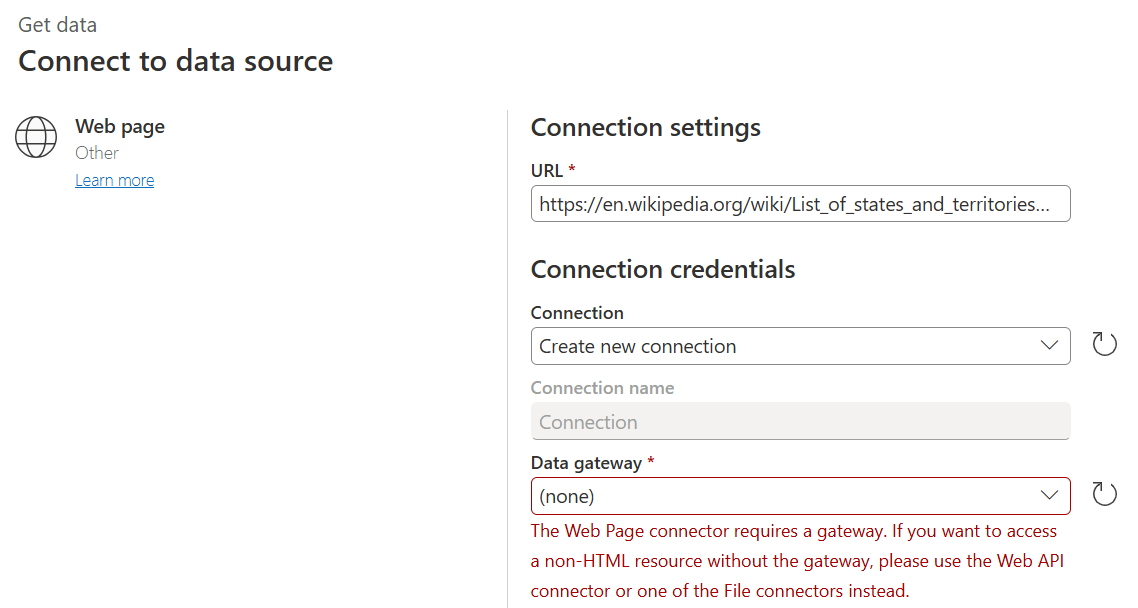Click the Web page globe icon
The image size is (1138, 608).
[36, 137]
